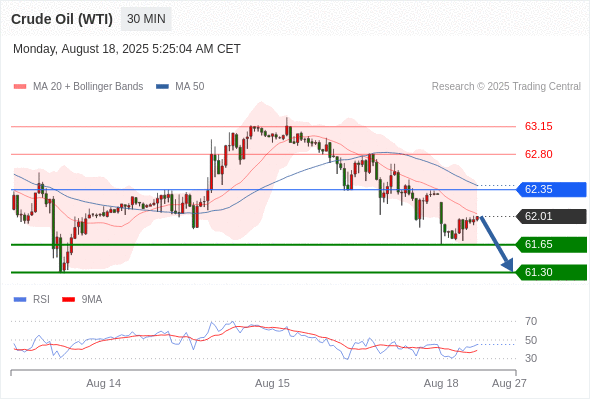Click the 61.65 green support tag
Viewport: 590px width, 400px height.
pyautogui.click(x=551, y=245)
